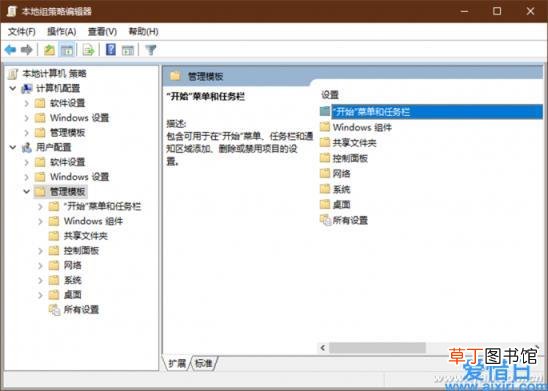The width and height of the screenshot is (548, 391).
Task: Open the 查看(V) menu
Action: point(102,32)
